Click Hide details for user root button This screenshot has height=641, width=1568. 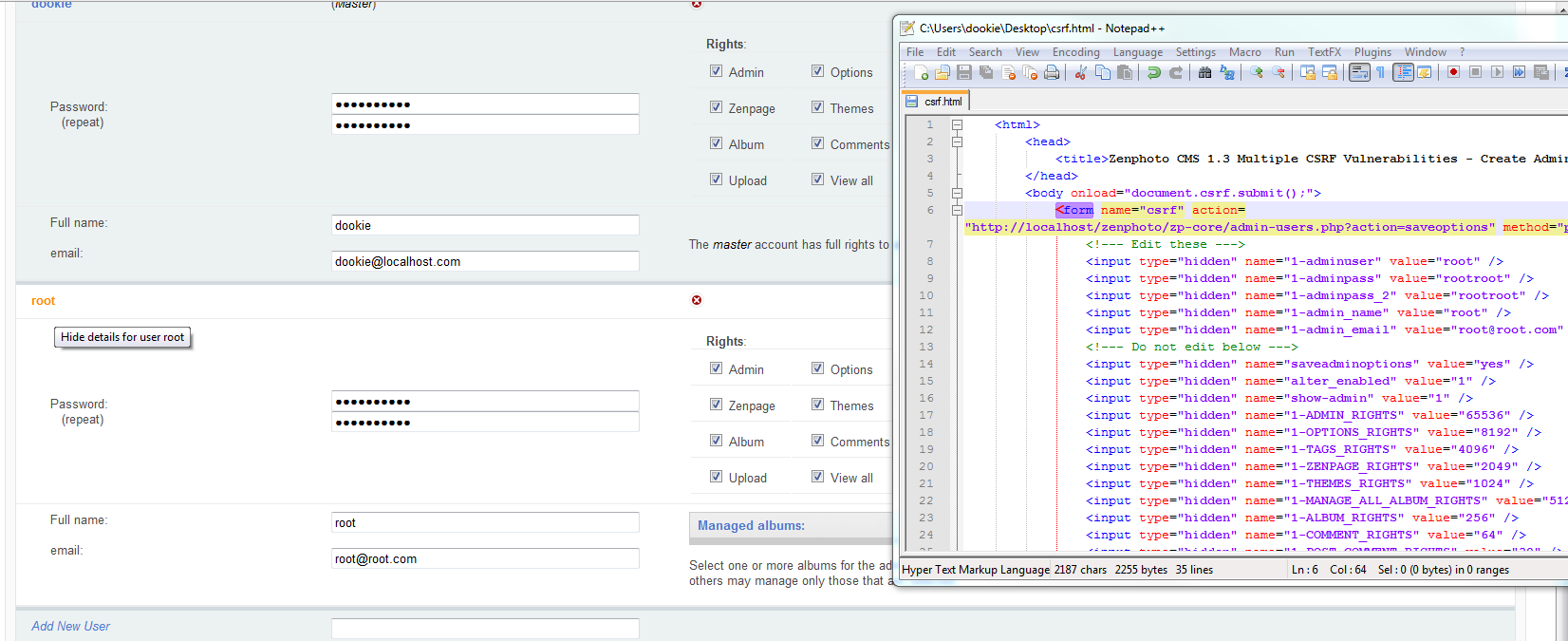pyautogui.click(x=122, y=337)
